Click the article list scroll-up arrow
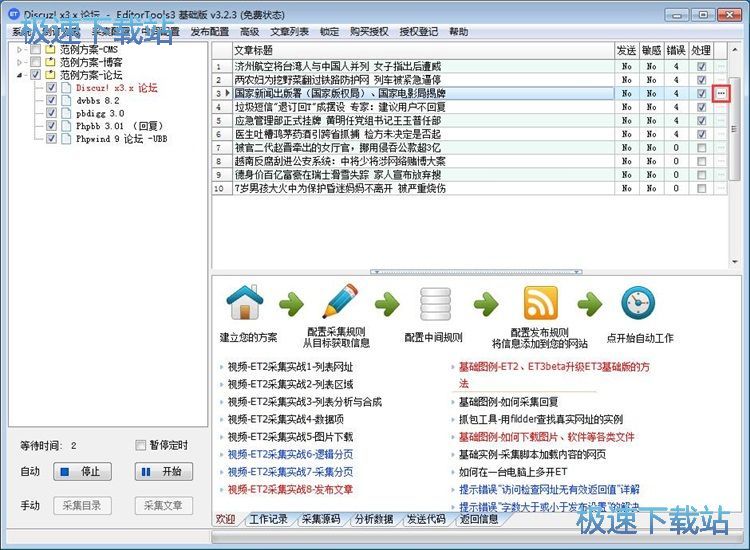Screen dimensions: 750x550 coord(734,50)
